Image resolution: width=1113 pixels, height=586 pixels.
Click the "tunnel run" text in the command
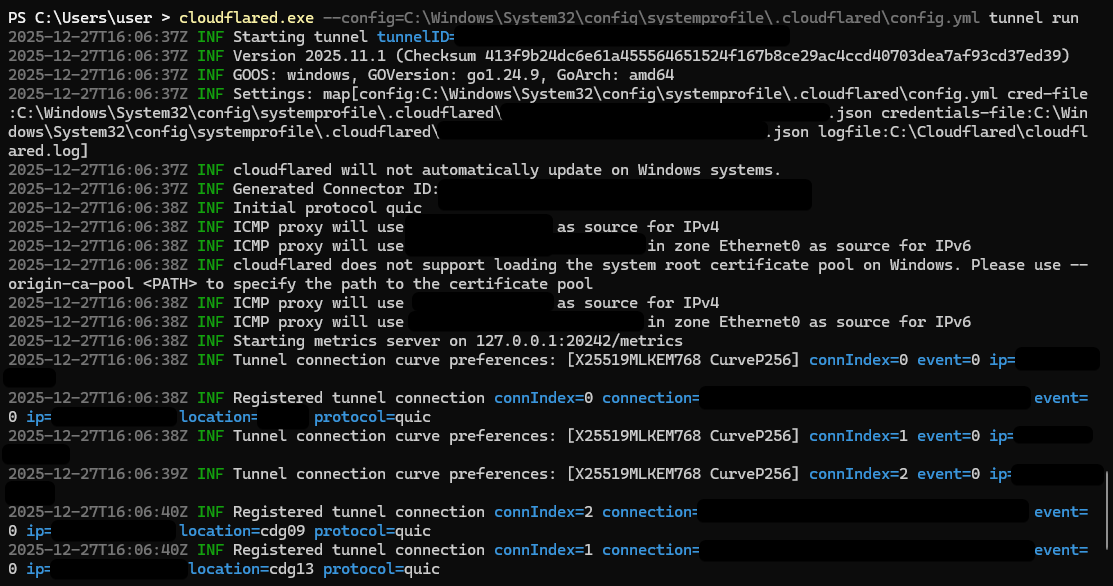point(1033,18)
